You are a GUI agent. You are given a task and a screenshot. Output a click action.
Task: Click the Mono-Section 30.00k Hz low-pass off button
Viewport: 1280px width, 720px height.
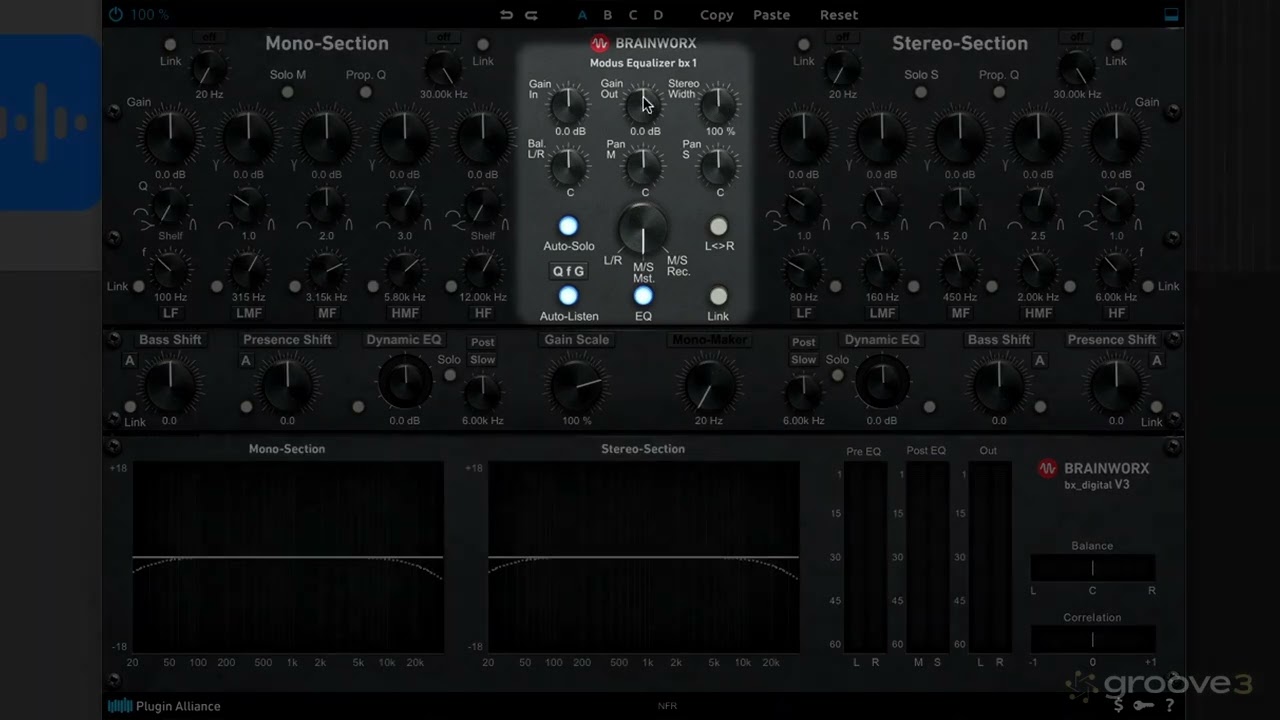point(443,37)
